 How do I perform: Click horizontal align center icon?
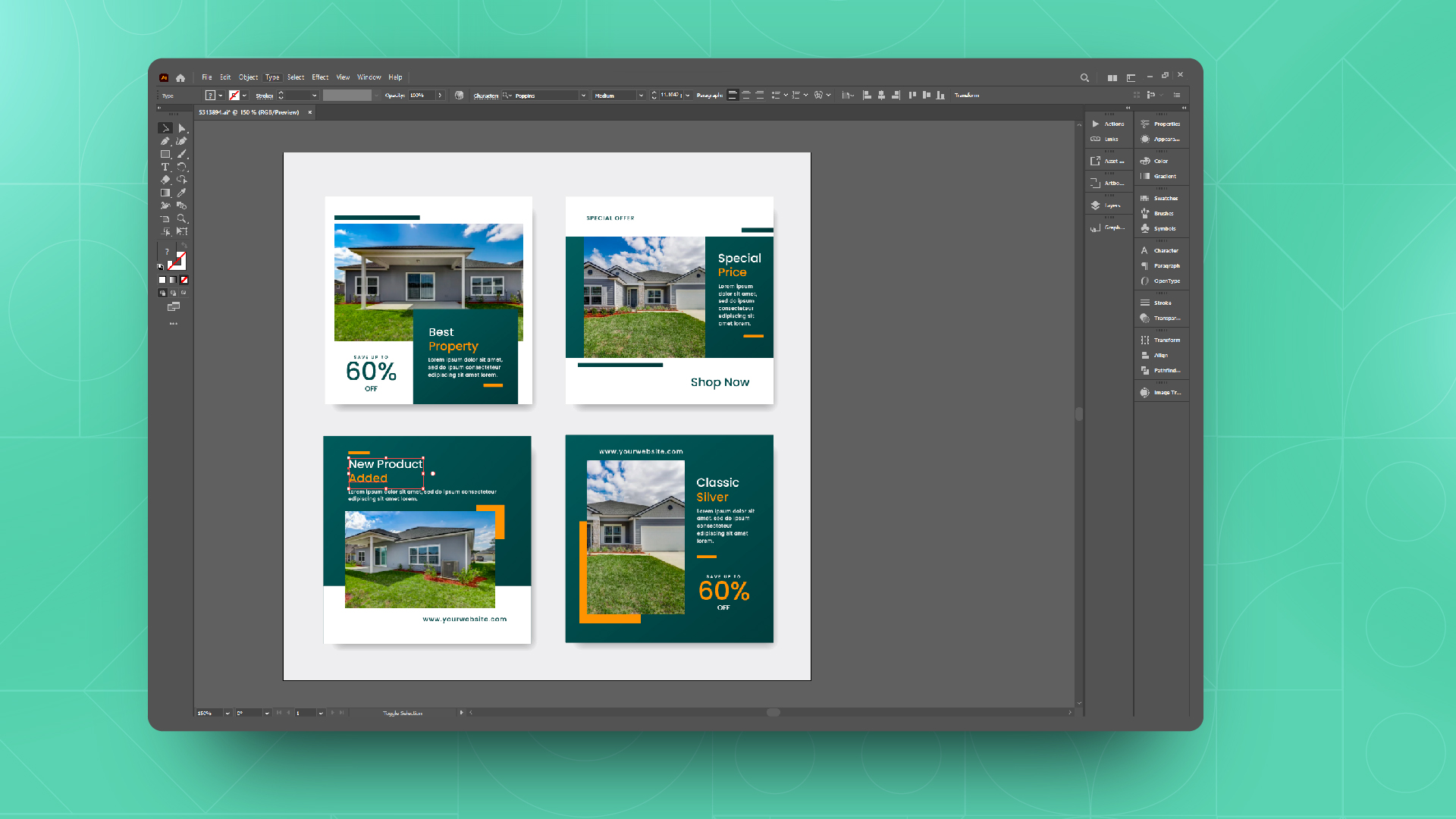[x=881, y=96]
